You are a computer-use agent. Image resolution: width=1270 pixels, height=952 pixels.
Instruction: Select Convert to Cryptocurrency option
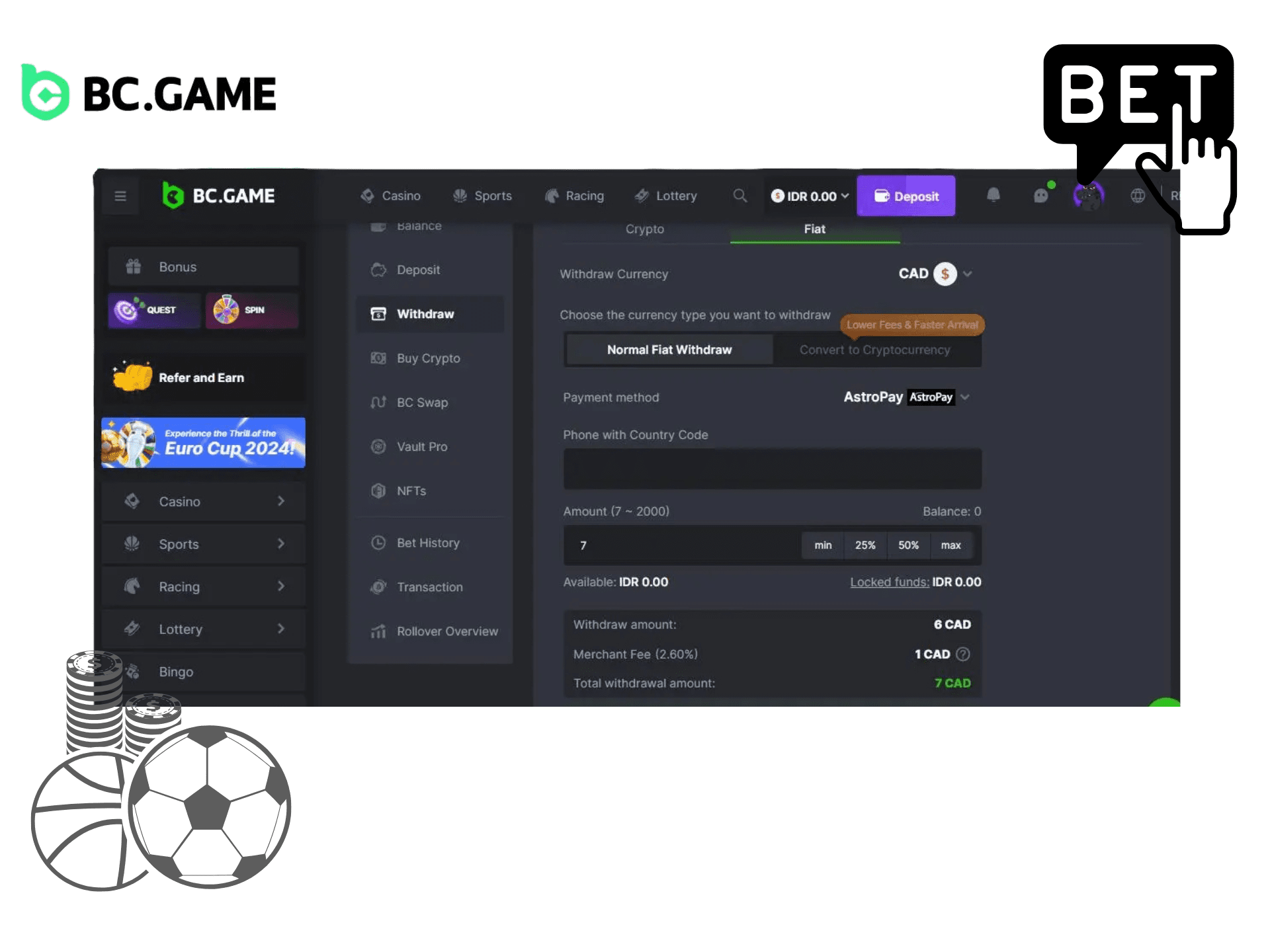(x=875, y=350)
